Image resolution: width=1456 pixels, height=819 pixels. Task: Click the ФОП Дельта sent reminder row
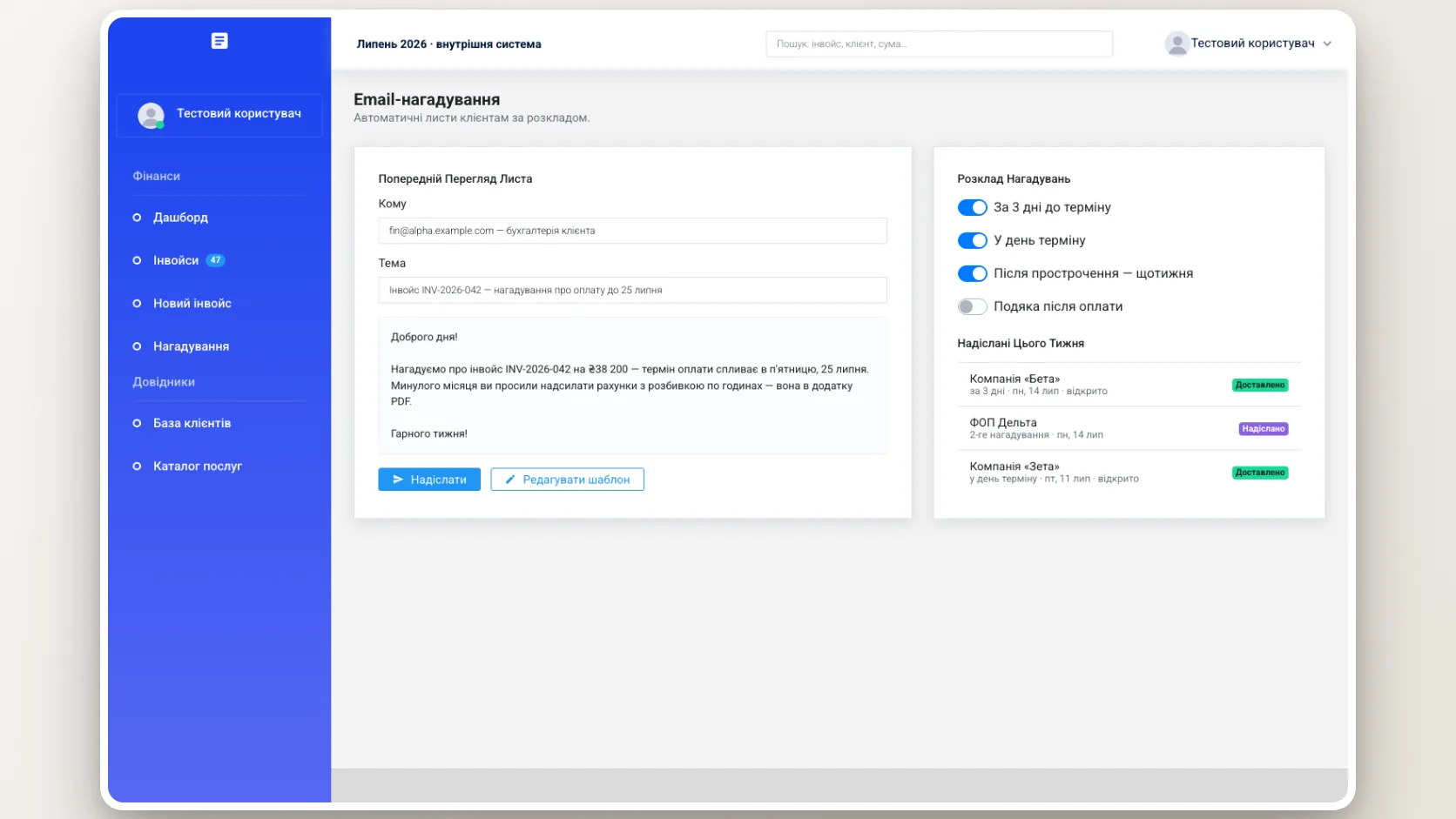(1129, 428)
